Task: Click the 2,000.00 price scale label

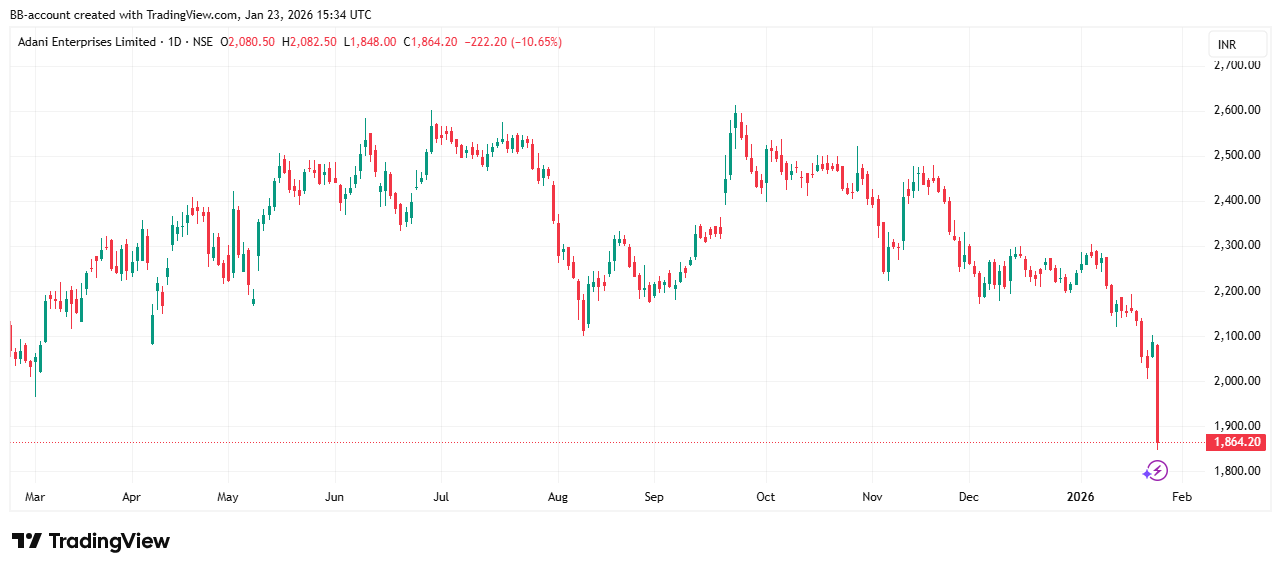Action: [x=1236, y=381]
